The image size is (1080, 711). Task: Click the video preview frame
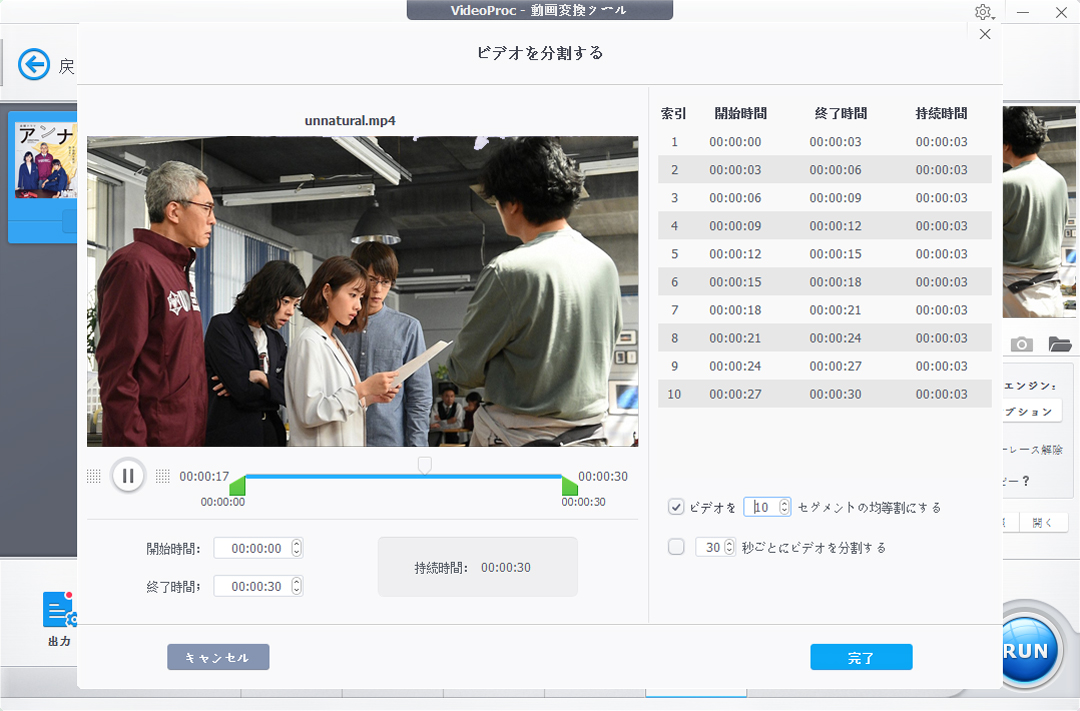click(x=362, y=291)
